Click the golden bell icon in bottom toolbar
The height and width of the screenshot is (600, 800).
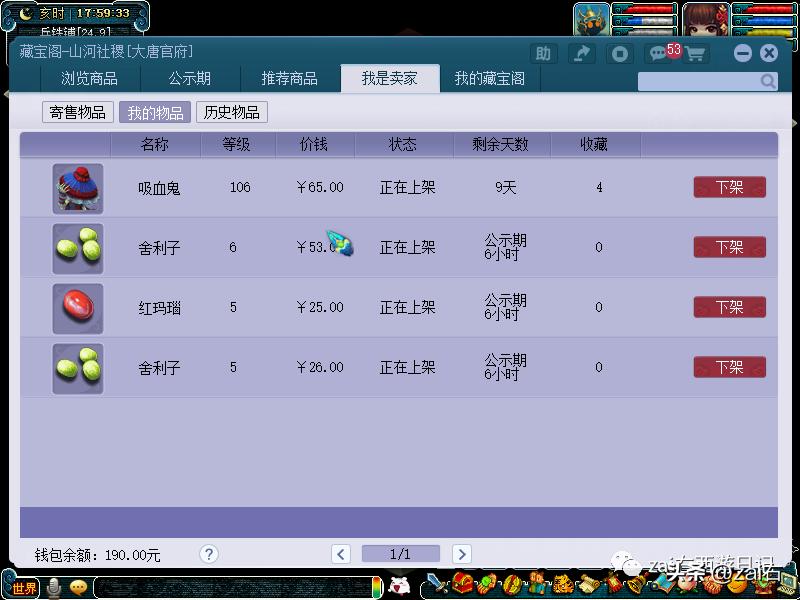[x=639, y=583]
